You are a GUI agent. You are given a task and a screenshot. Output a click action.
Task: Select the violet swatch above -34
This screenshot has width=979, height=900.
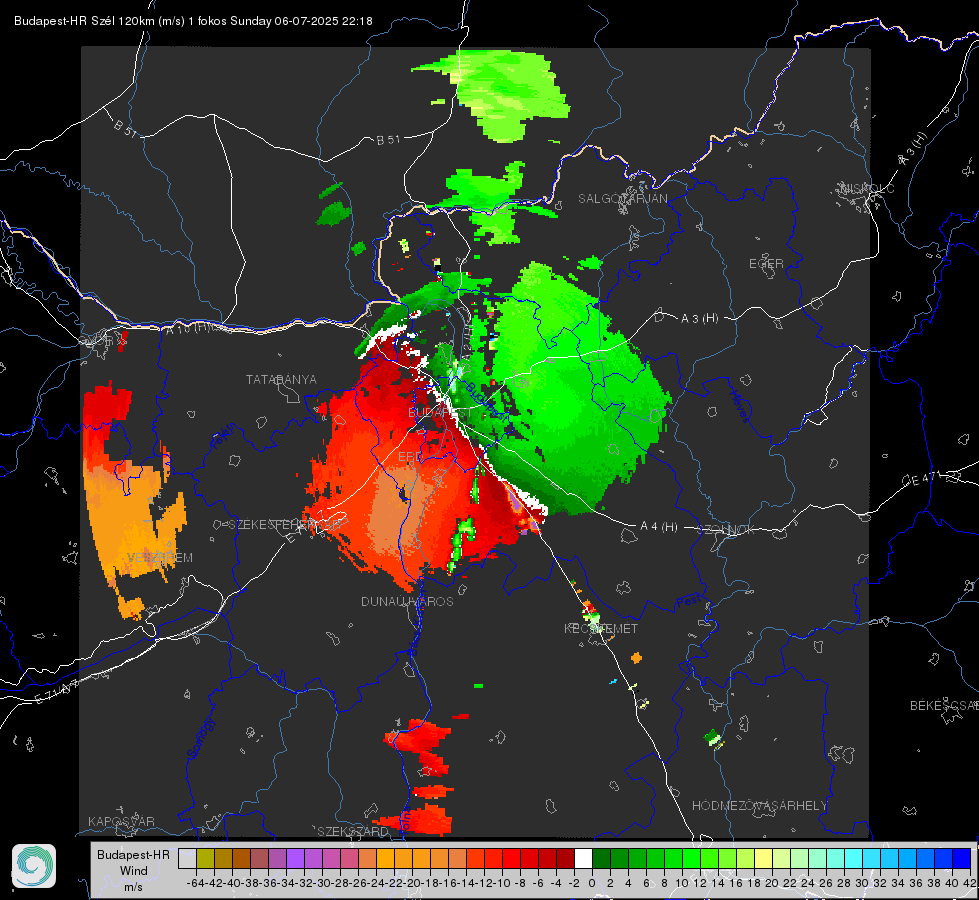(295, 858)
